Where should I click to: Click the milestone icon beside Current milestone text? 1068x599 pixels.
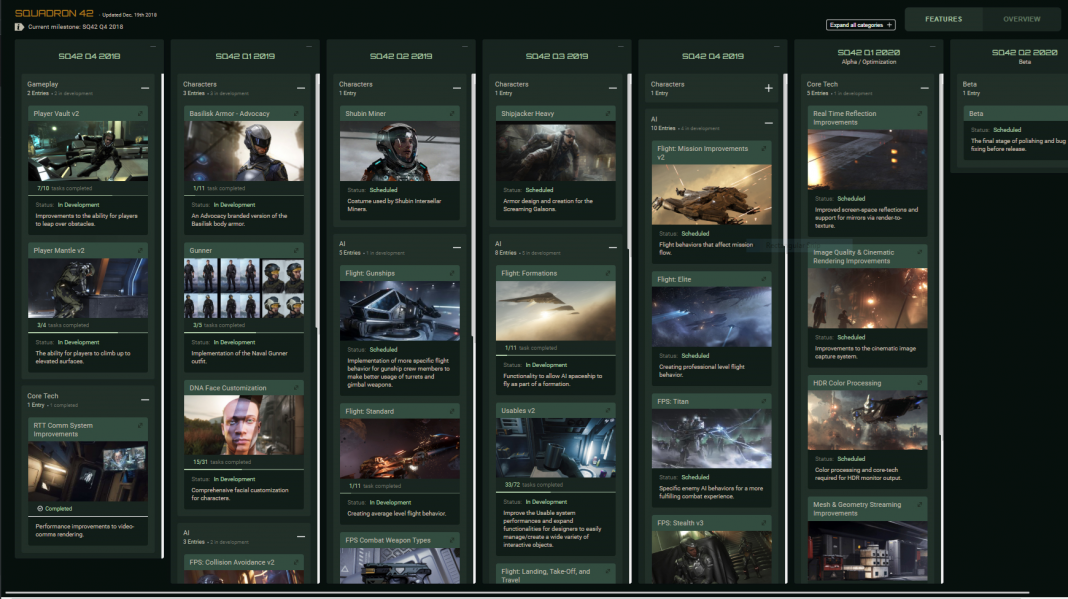tap(19, 27)
